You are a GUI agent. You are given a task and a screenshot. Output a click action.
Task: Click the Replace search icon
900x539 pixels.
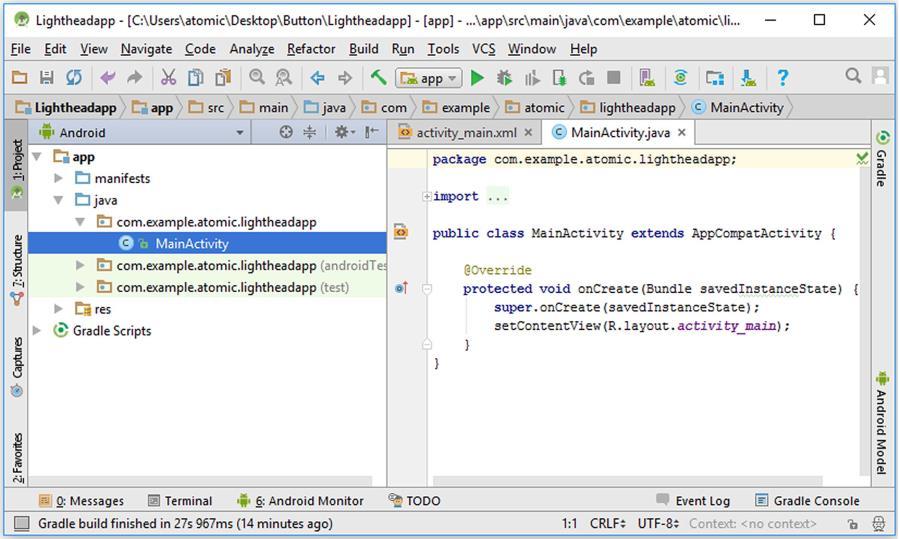pyautogui.click(x=284, y=77)
